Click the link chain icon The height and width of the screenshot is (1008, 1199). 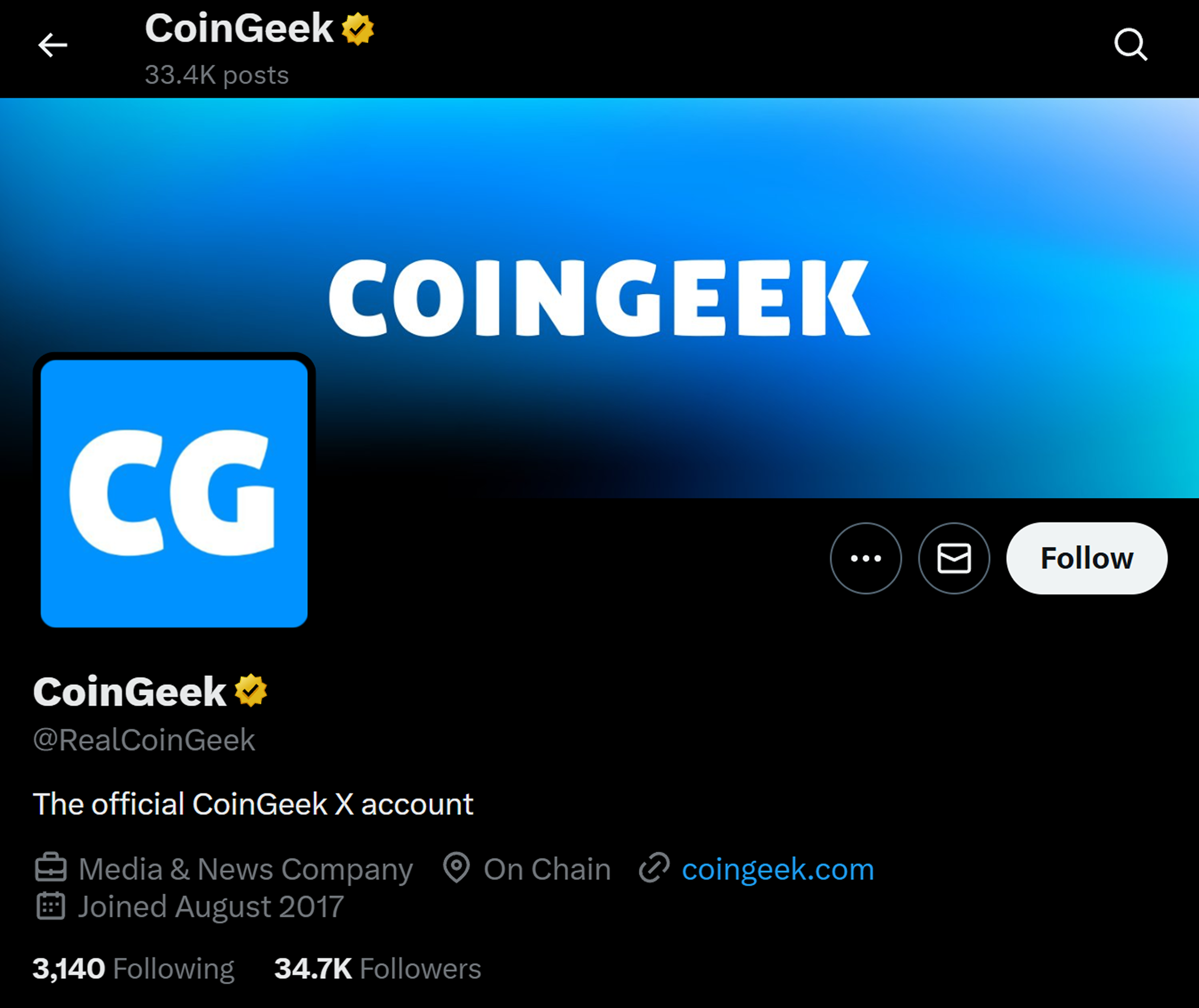(654, 868)
